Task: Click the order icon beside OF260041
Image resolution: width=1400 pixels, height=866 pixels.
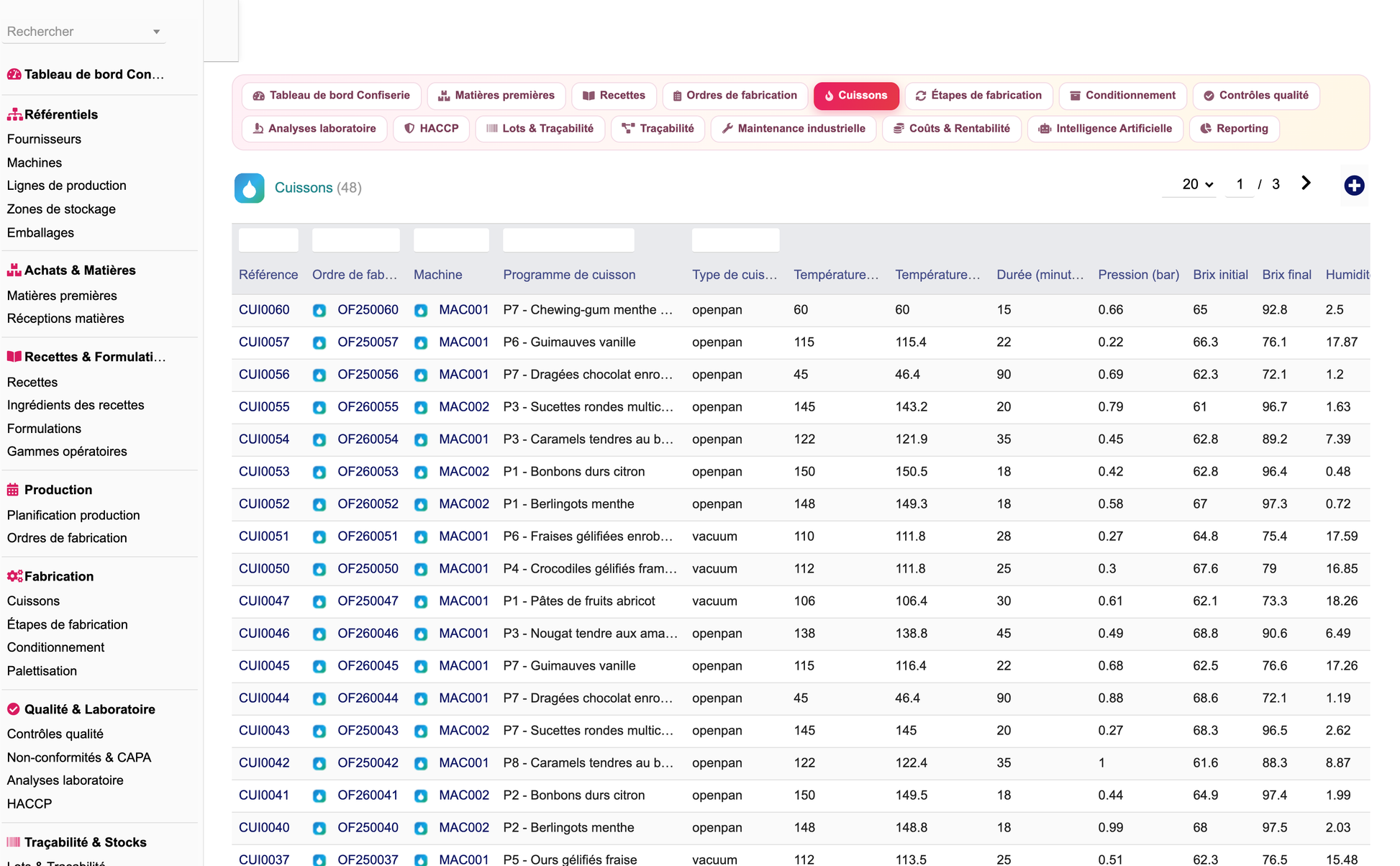Action: click(319, 796)
